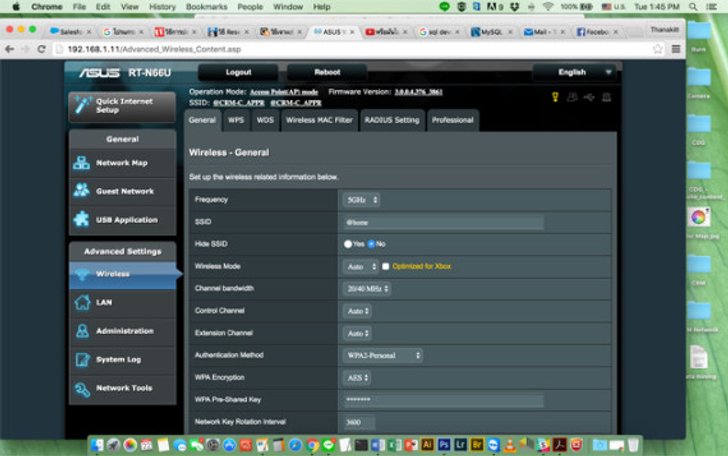Open TeamViewer from the Dock

click(493, 445)
